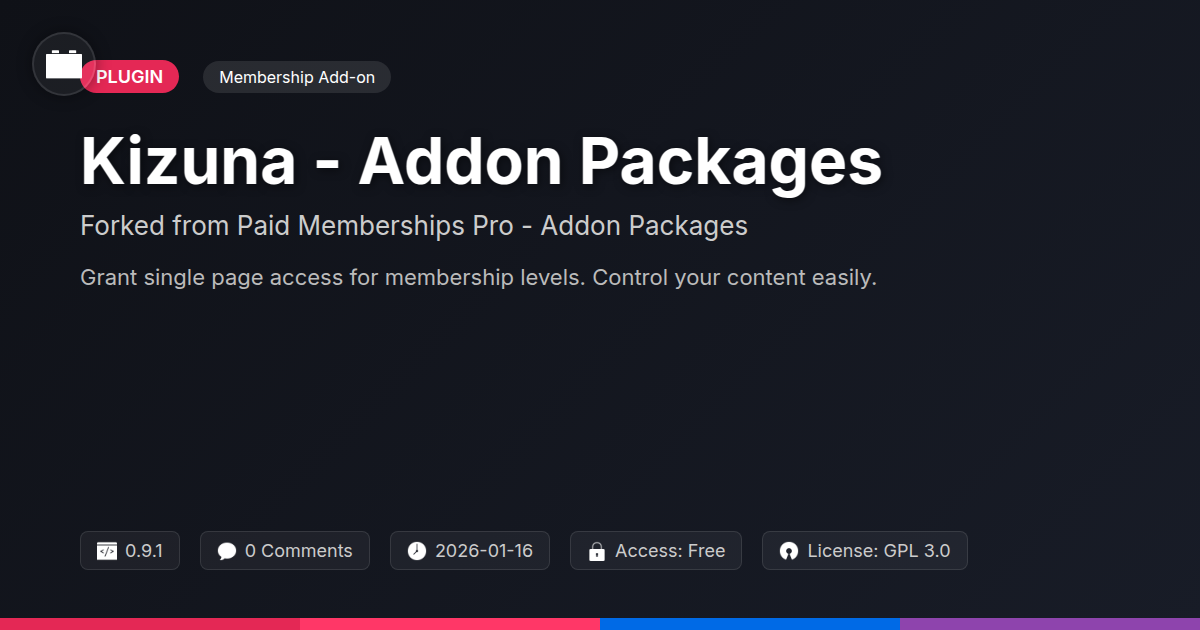Screen dimensions: 1200x630
Task: Click the clock date icon
Action: point(417,551)
